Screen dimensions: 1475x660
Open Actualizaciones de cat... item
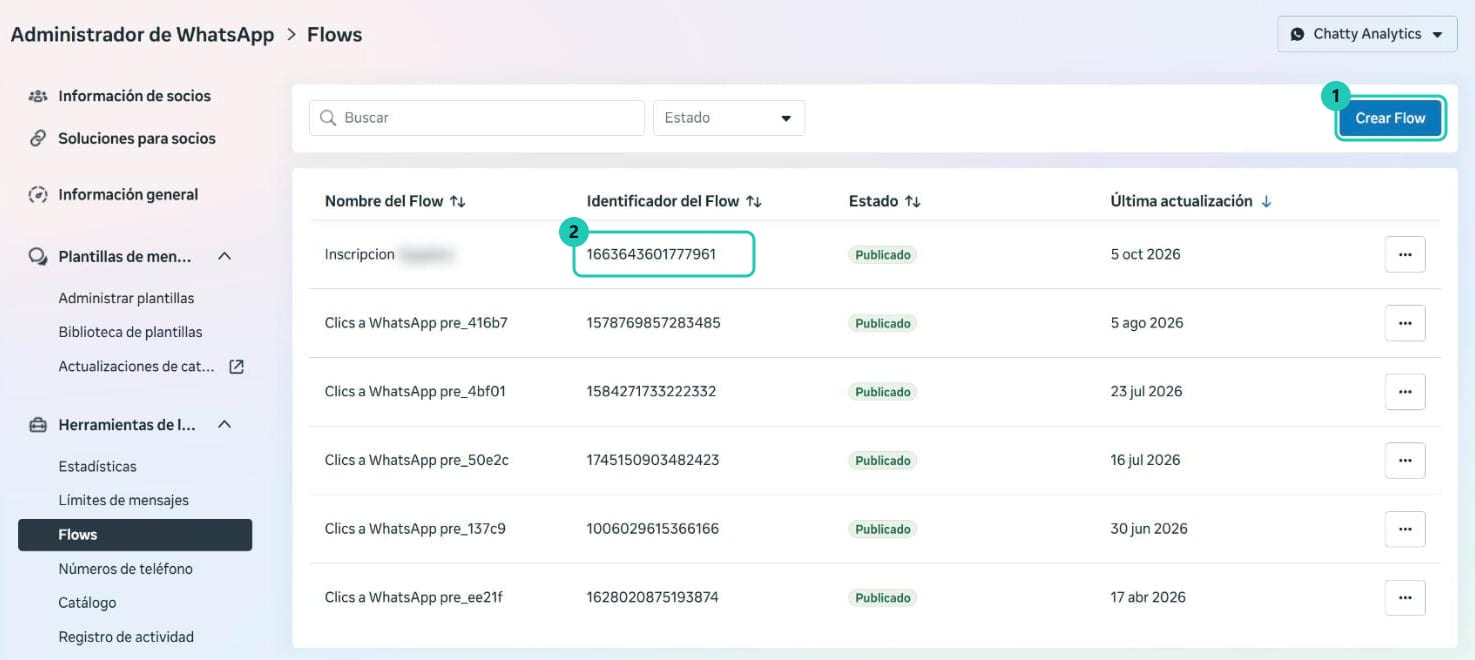136,366
